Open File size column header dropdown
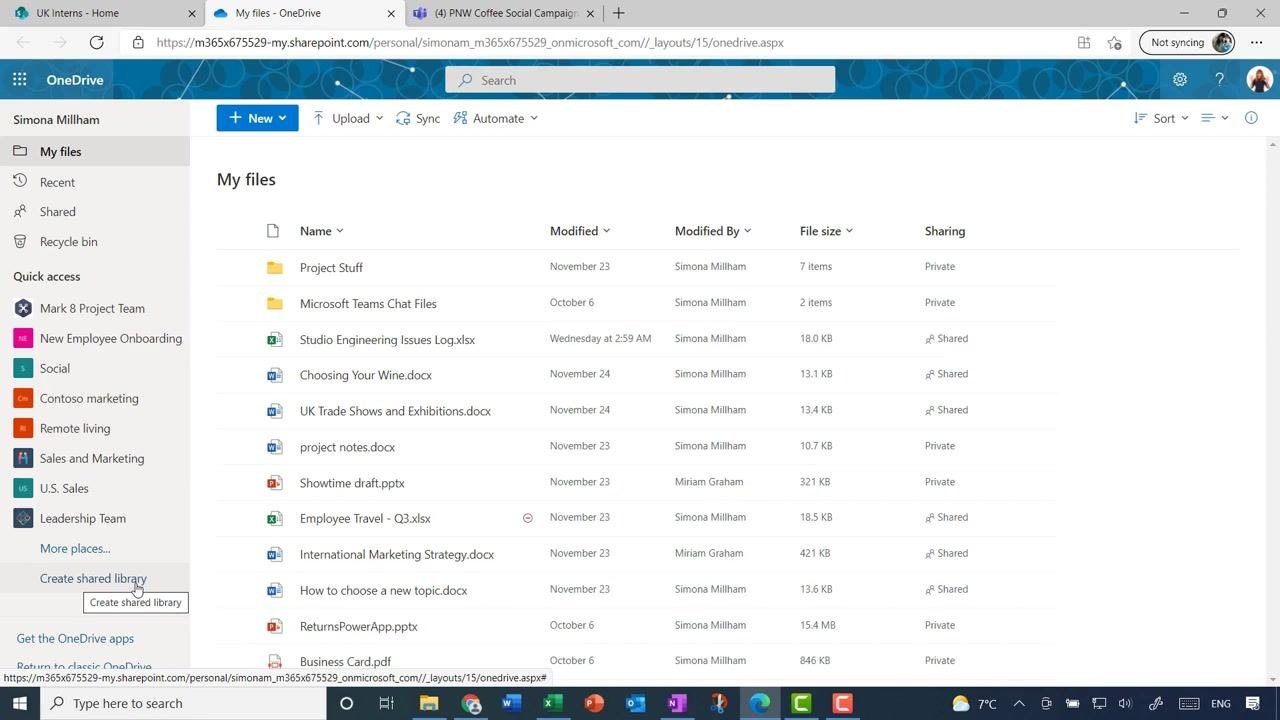Viewport: 1280px width, 720px height. click(826, 231)
